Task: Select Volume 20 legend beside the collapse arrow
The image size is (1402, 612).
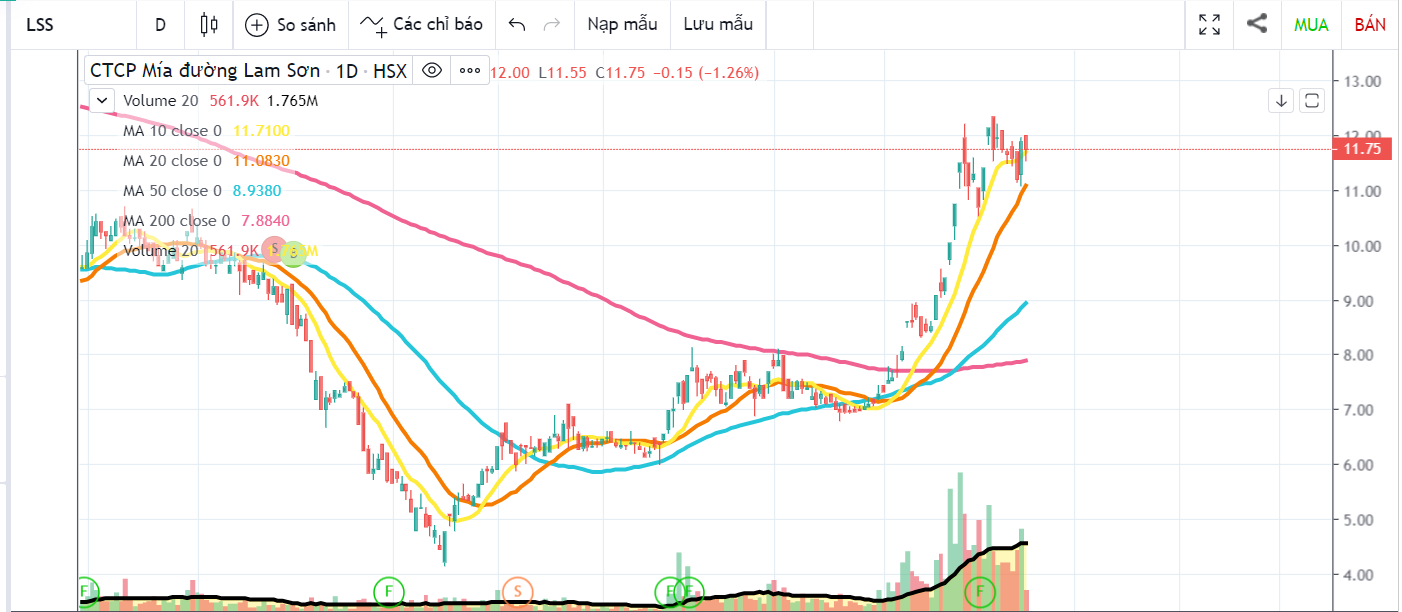Action: (160, 100)
